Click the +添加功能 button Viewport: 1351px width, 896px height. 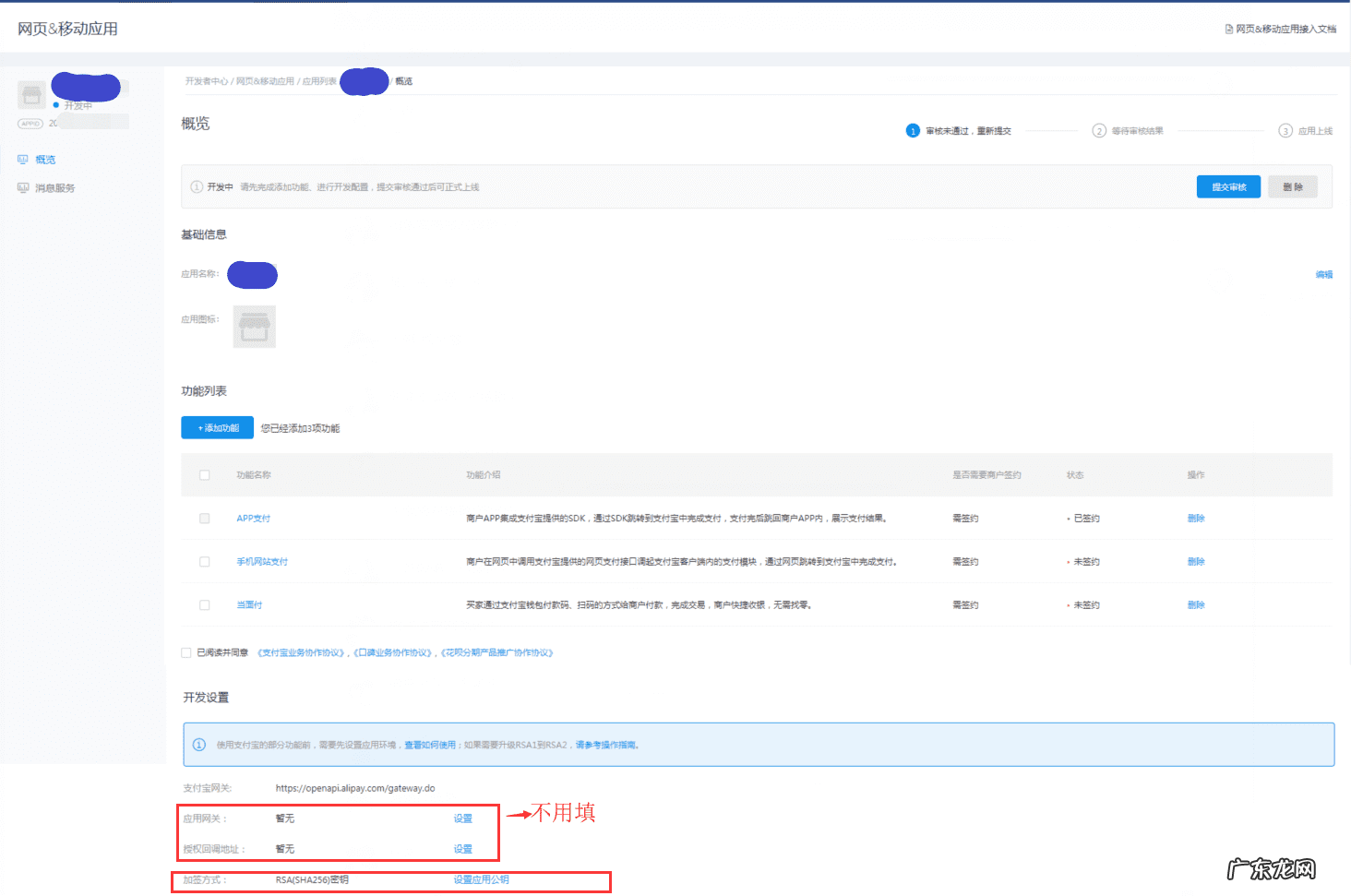(218, 428)
